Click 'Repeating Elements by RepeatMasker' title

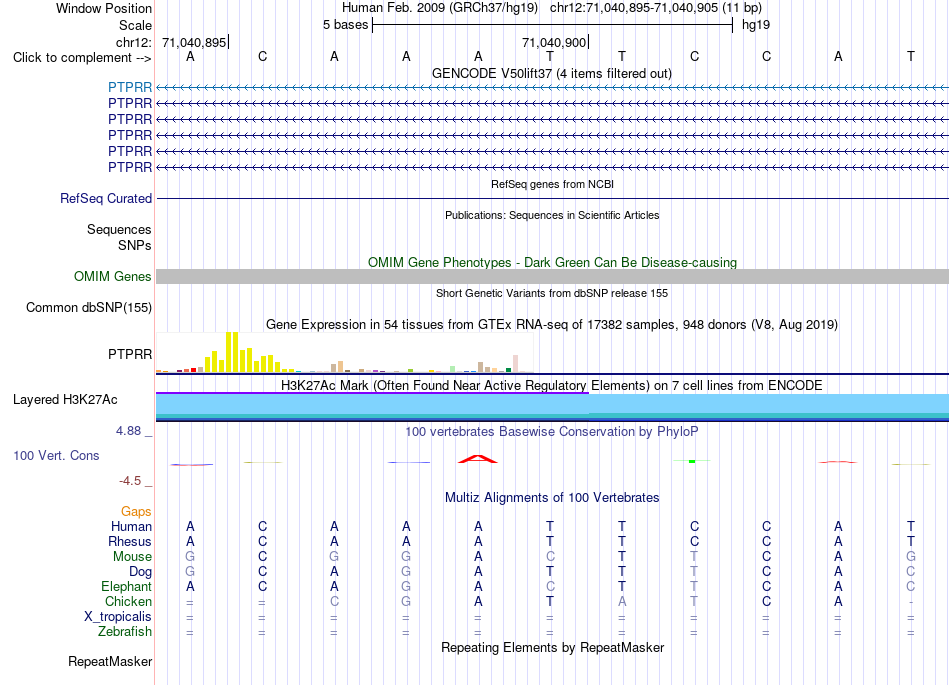coord(553,647)
